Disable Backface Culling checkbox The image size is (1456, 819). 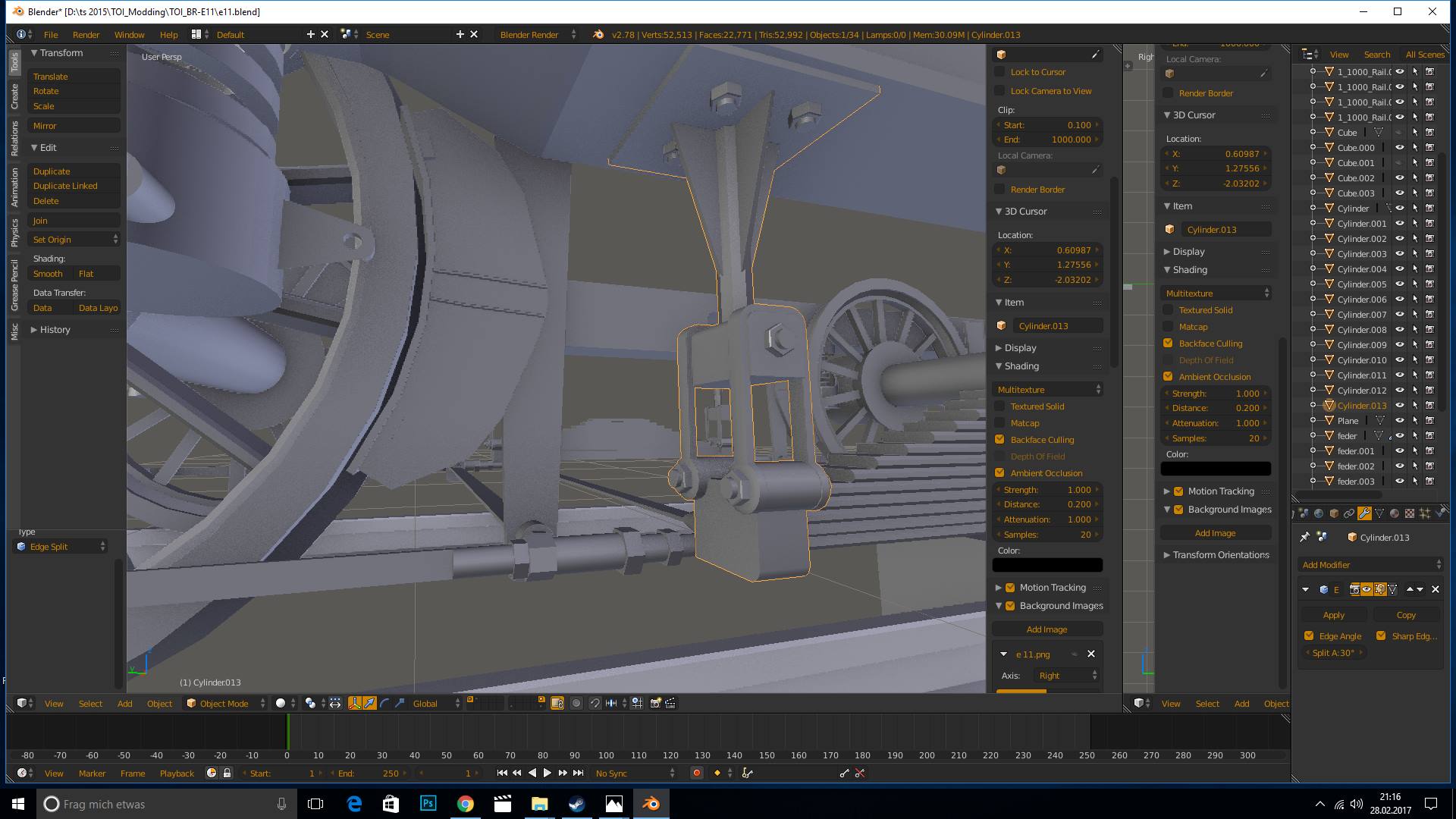(x=999, y=440)
